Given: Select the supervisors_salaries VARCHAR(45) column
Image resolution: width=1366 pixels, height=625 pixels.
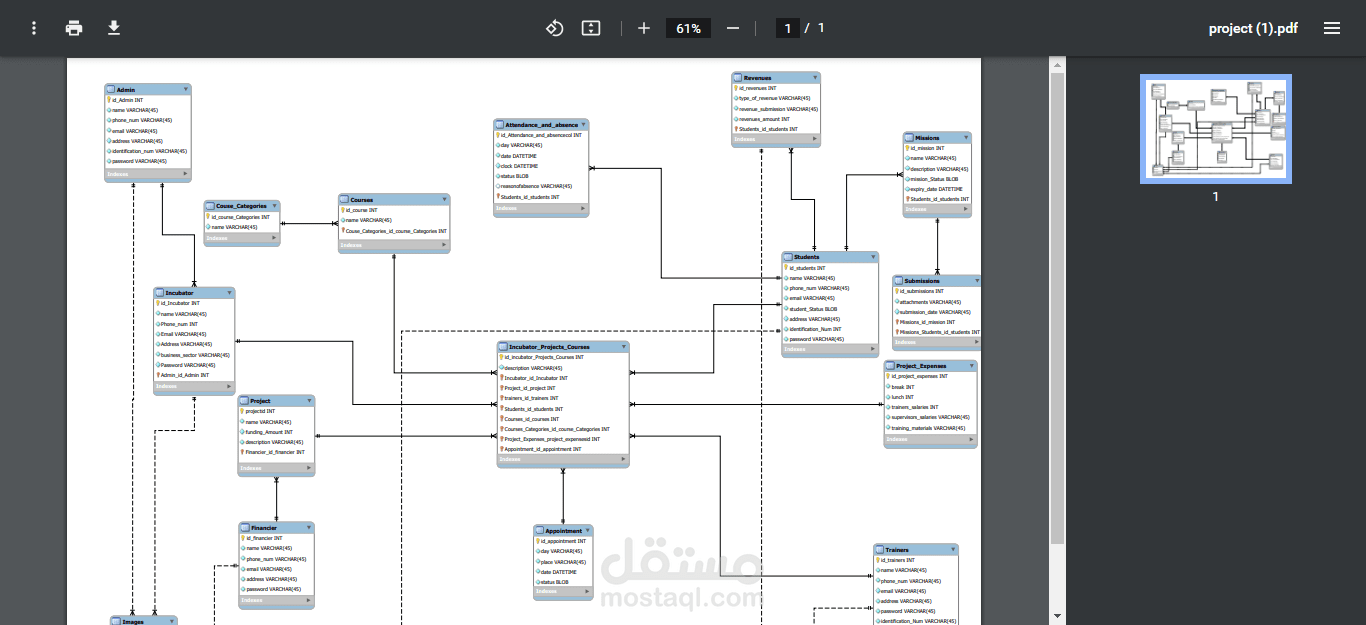Looking at the screenshot, I should [930, 417].
